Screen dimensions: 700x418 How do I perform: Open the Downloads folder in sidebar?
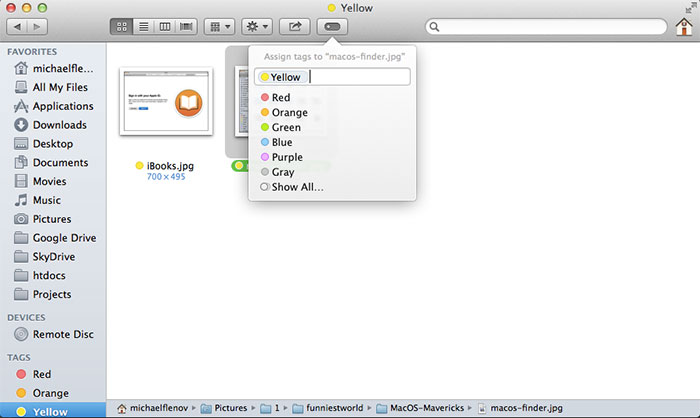(62, 125)
